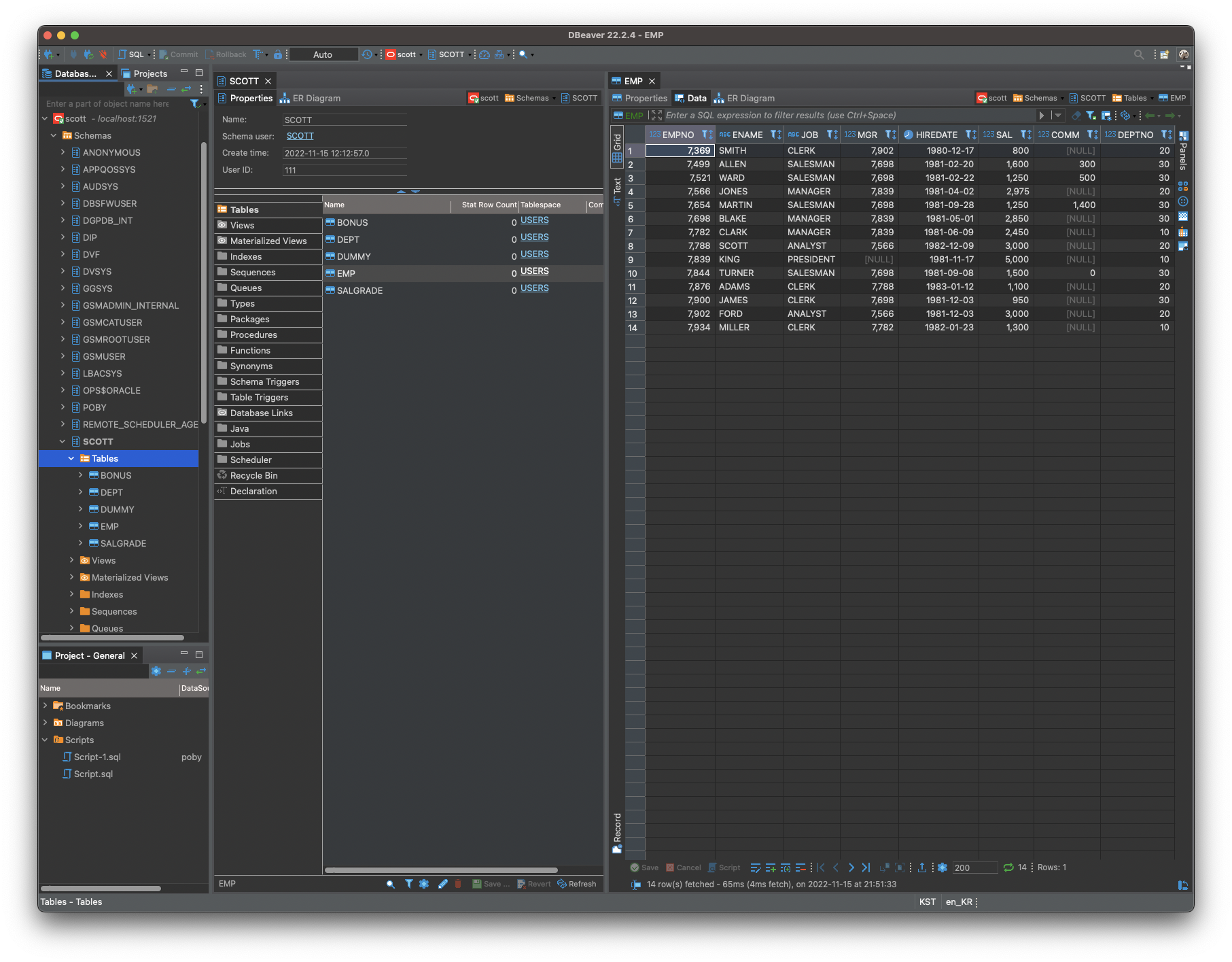Click the link-with-editor arrows in navigator
This screenshot has width=1232, height=962.
point(186,89)
